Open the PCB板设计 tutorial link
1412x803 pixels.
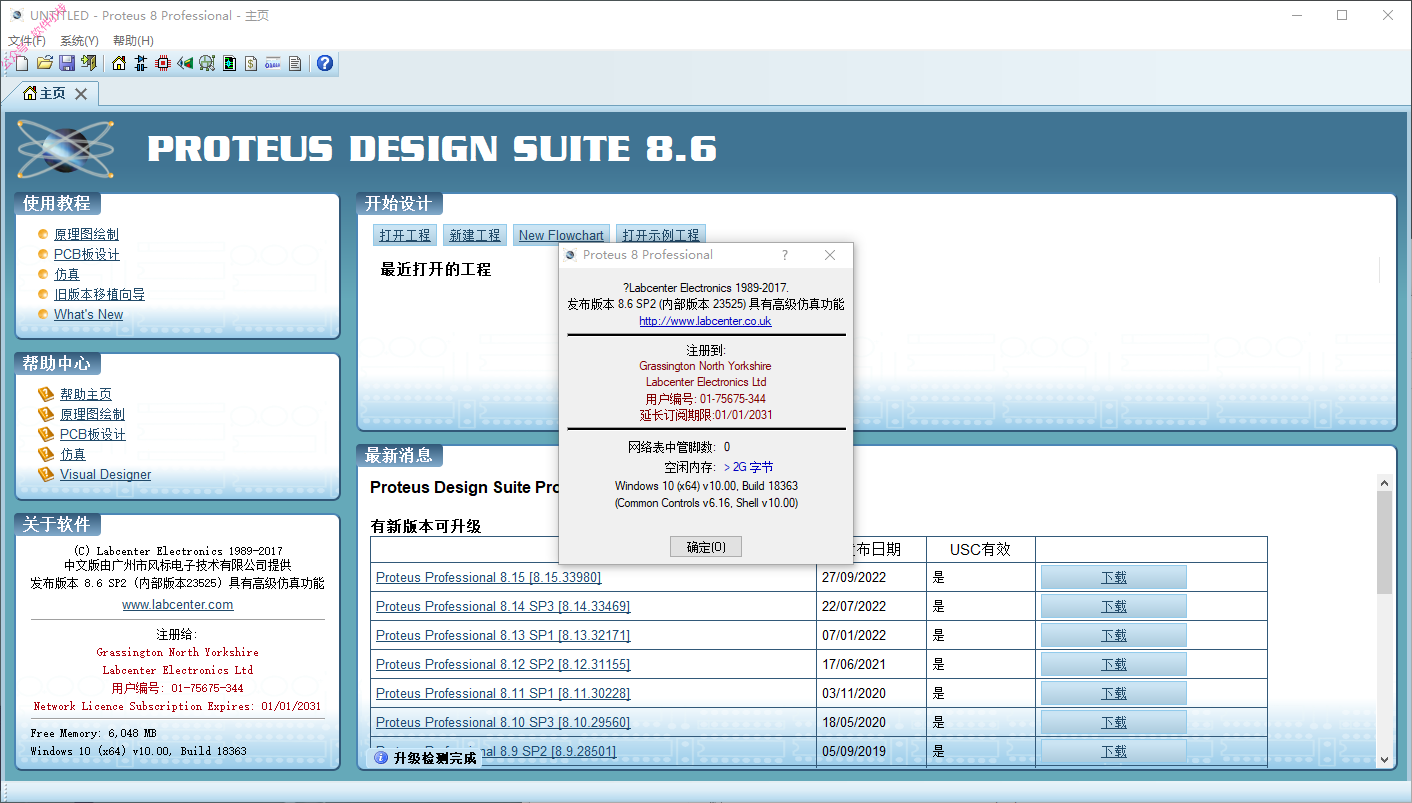(x=87, y=254)
